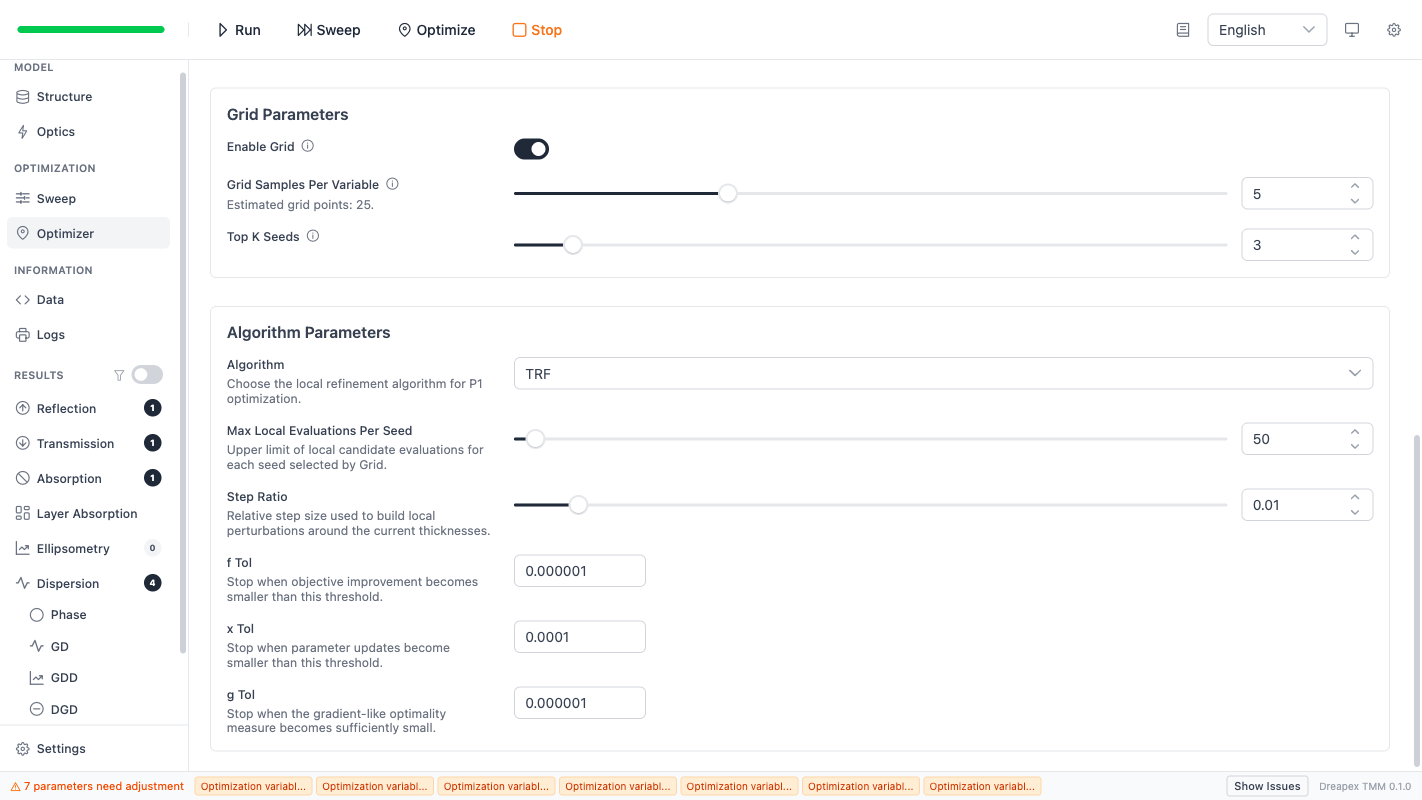Open the Absorption results panel

[71, 478]
